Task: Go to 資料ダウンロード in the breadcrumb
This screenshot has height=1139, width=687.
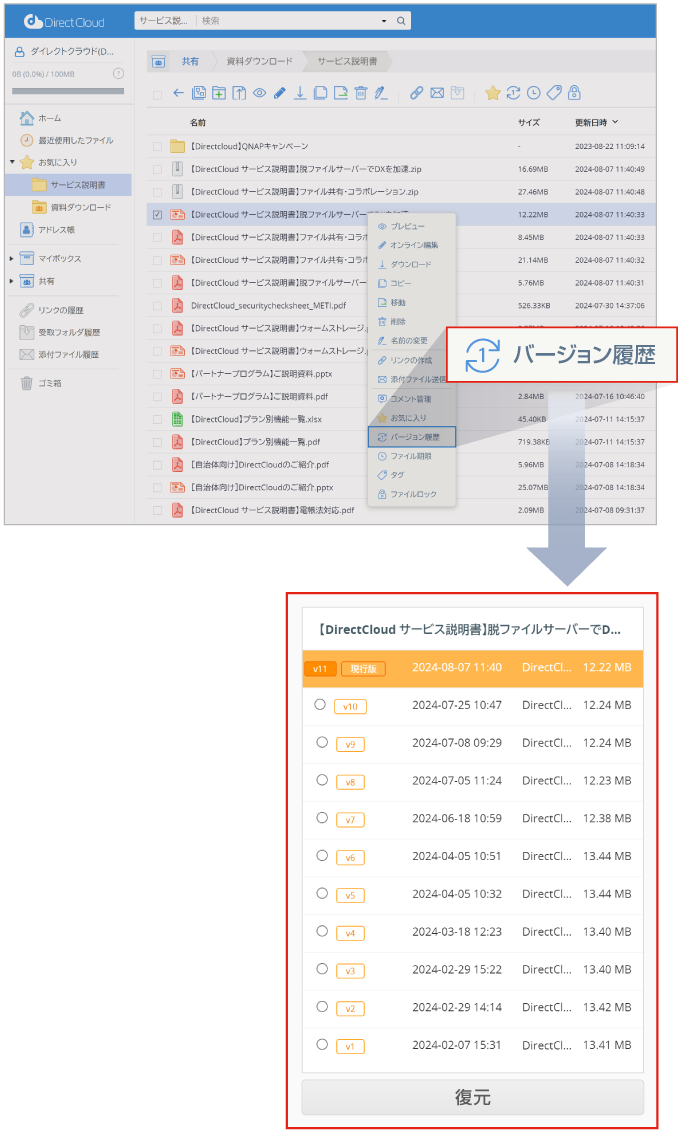Action: click(x=259, y=62)
